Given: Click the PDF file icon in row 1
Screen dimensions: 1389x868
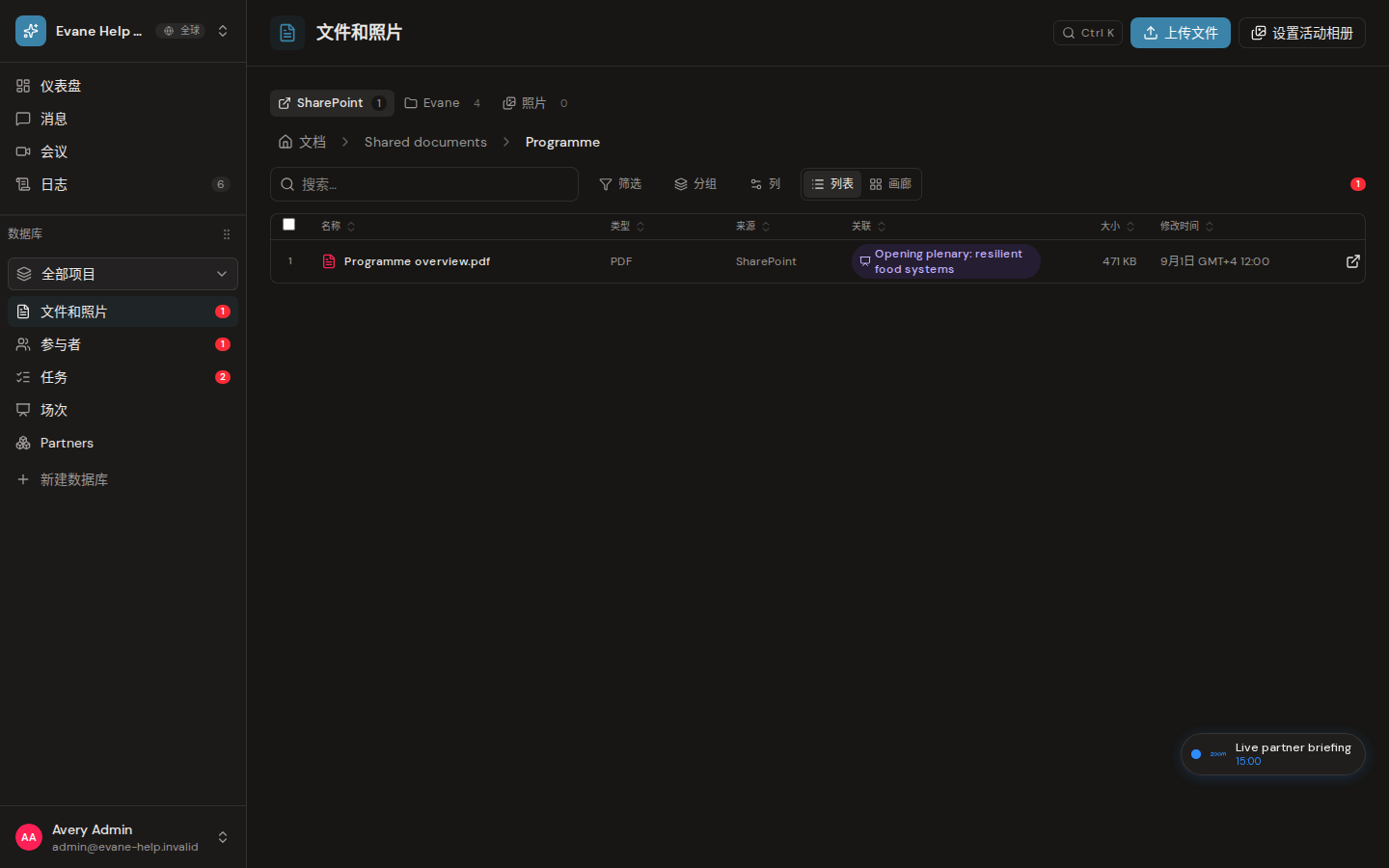Looking at the screenshot, I should 329,261.
